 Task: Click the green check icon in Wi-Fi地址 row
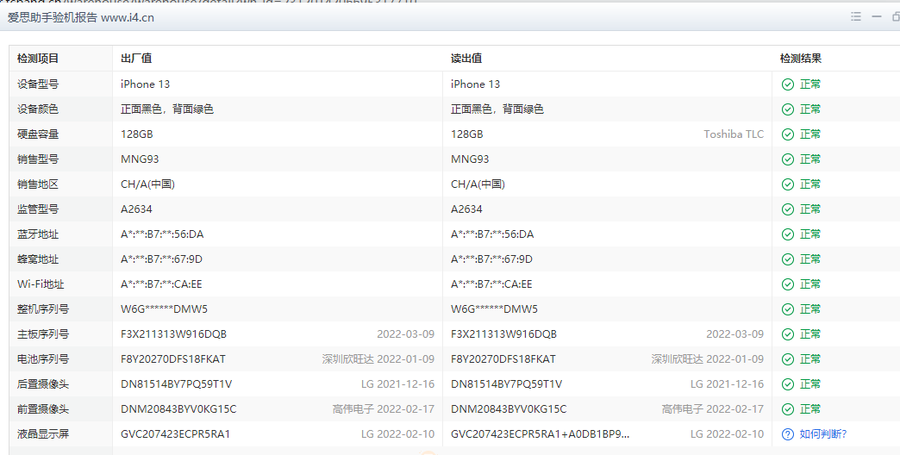click(x=788, y=284)
